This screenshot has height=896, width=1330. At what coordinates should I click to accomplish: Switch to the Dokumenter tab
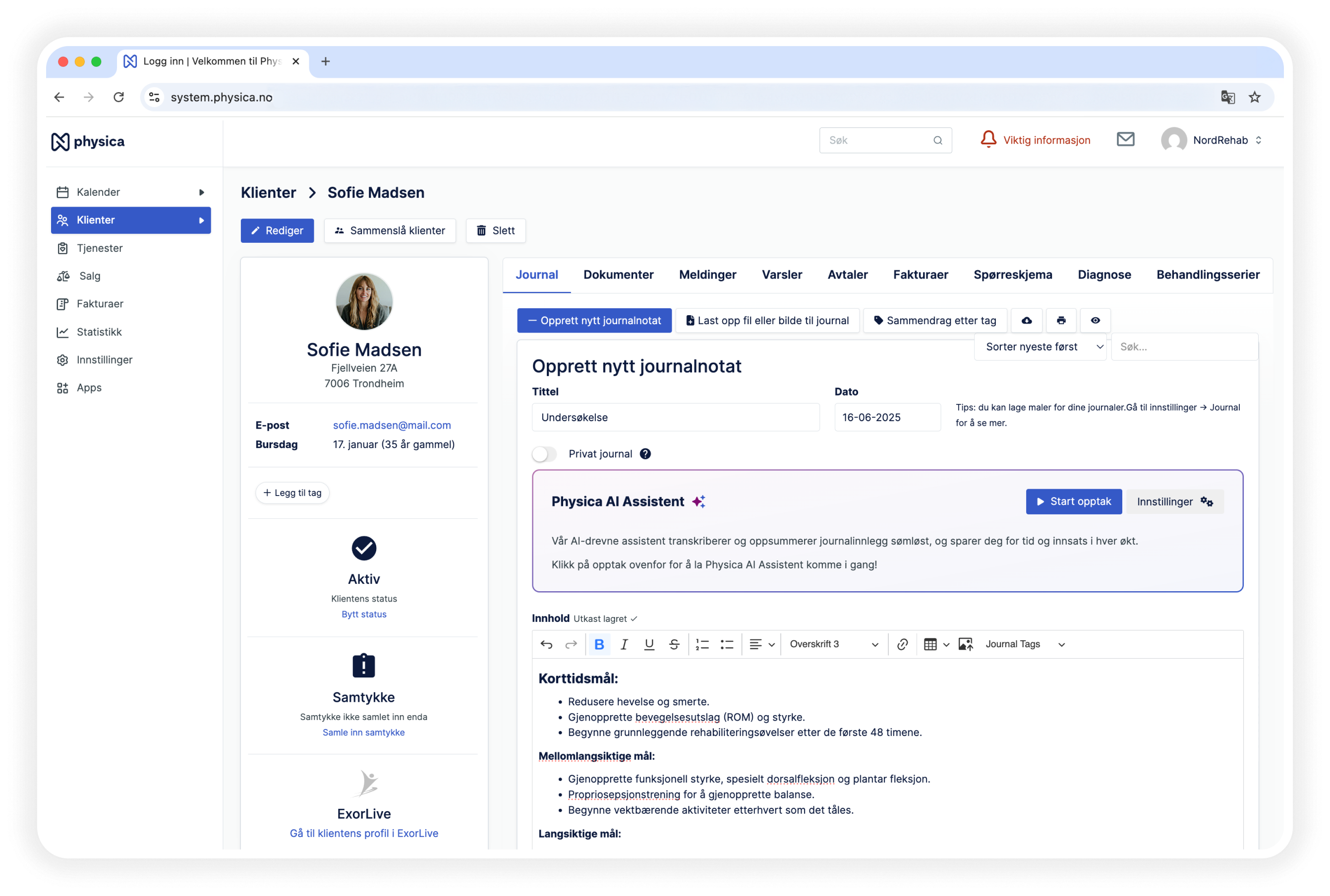point(619,275)
